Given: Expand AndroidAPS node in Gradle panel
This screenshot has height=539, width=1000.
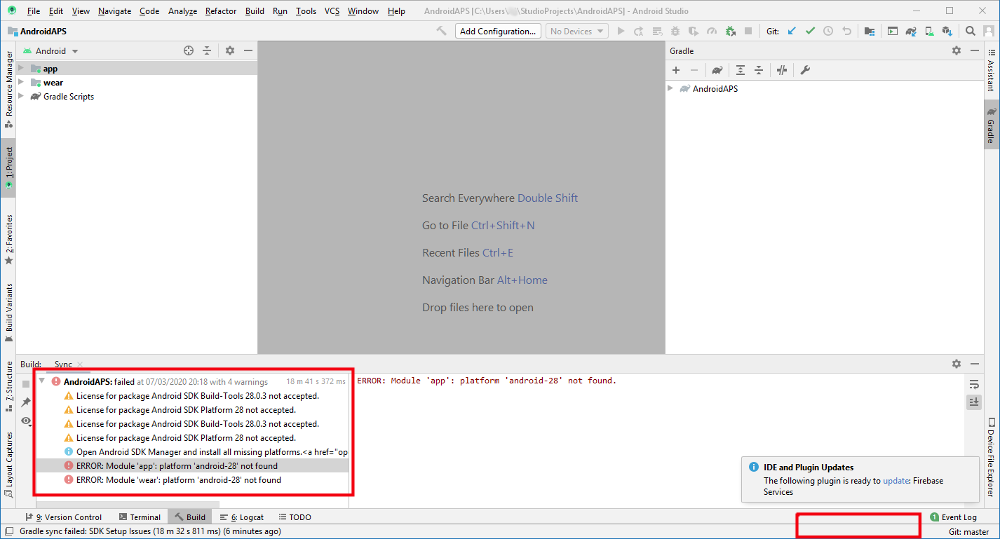Looking at the screenshot, I should 671,88.
